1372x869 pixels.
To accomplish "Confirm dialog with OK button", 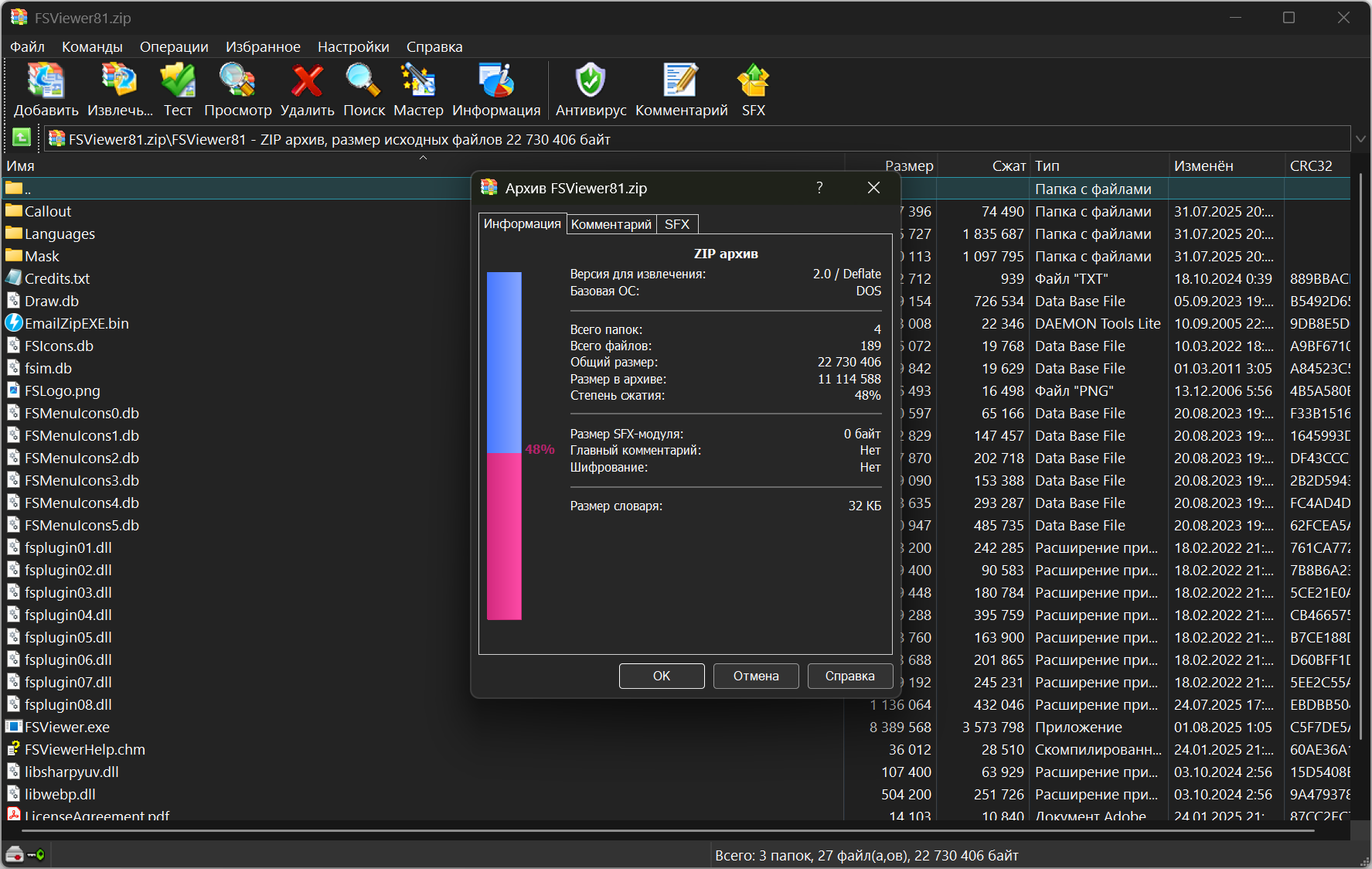I will click(662, 676).
